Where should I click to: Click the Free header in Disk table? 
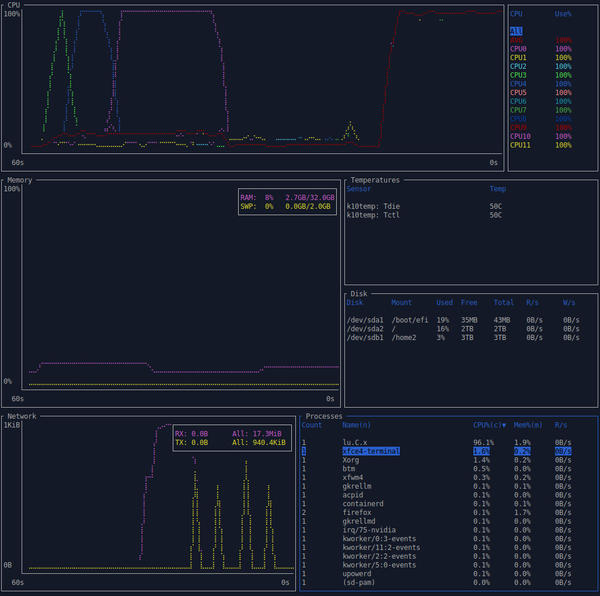pos(469,303)
